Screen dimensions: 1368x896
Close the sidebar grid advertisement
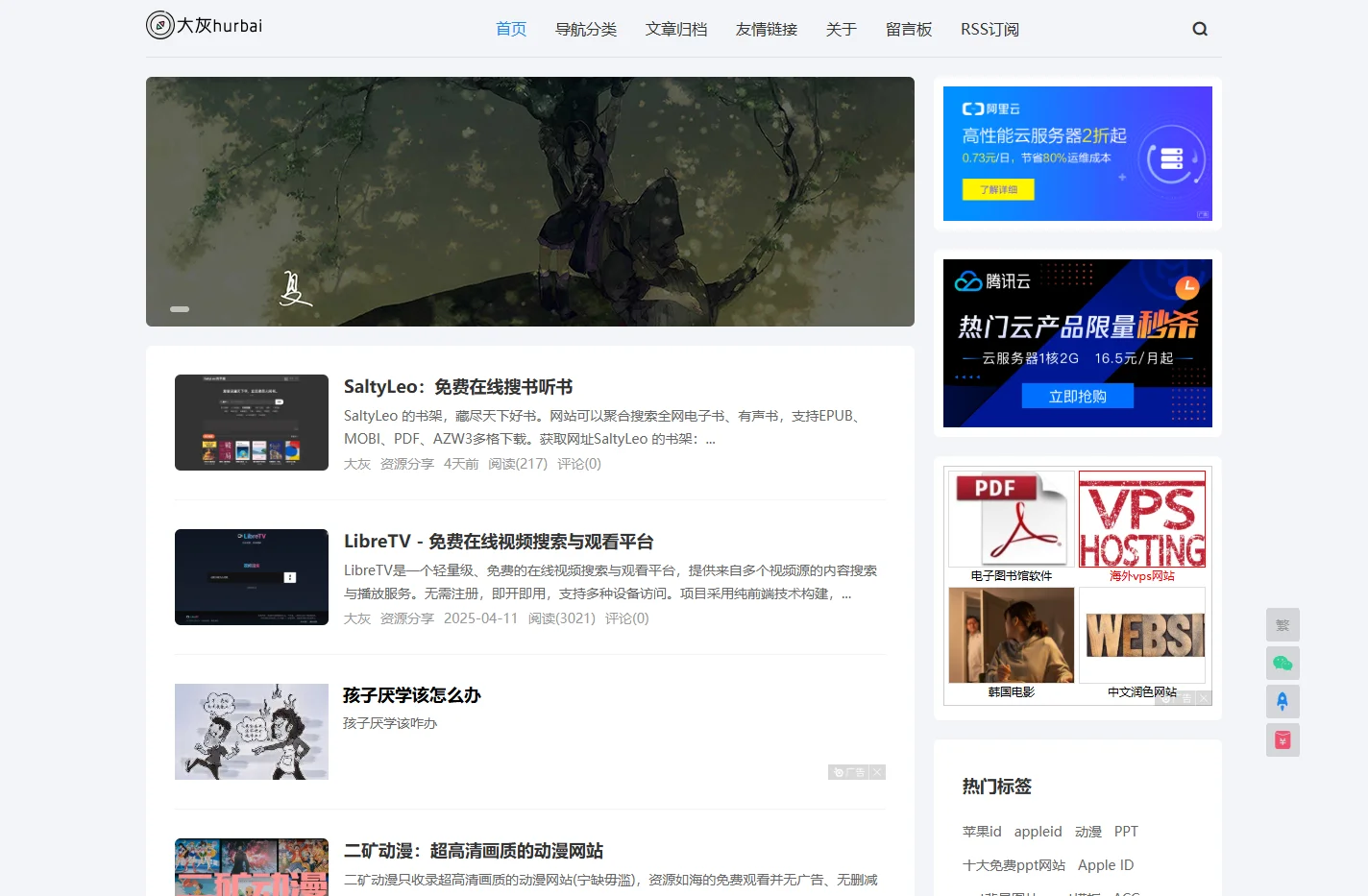coord(1204,698)
